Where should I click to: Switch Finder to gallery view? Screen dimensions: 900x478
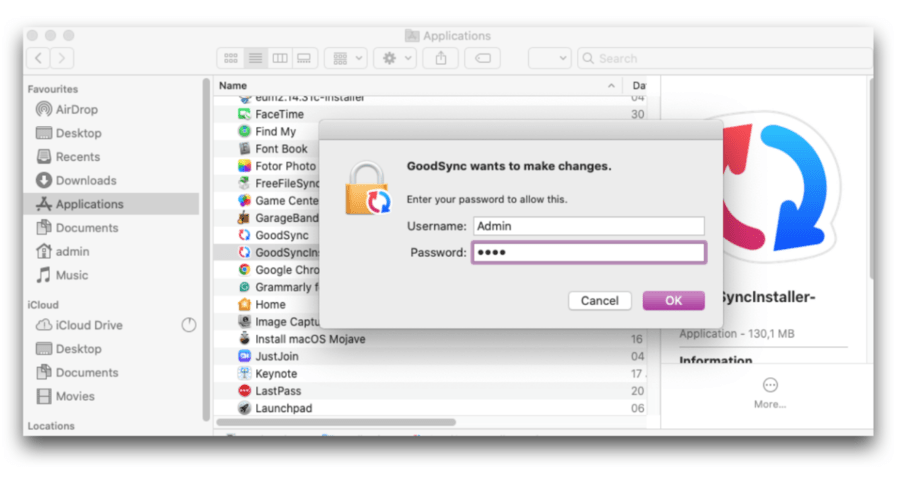[304, 58]
